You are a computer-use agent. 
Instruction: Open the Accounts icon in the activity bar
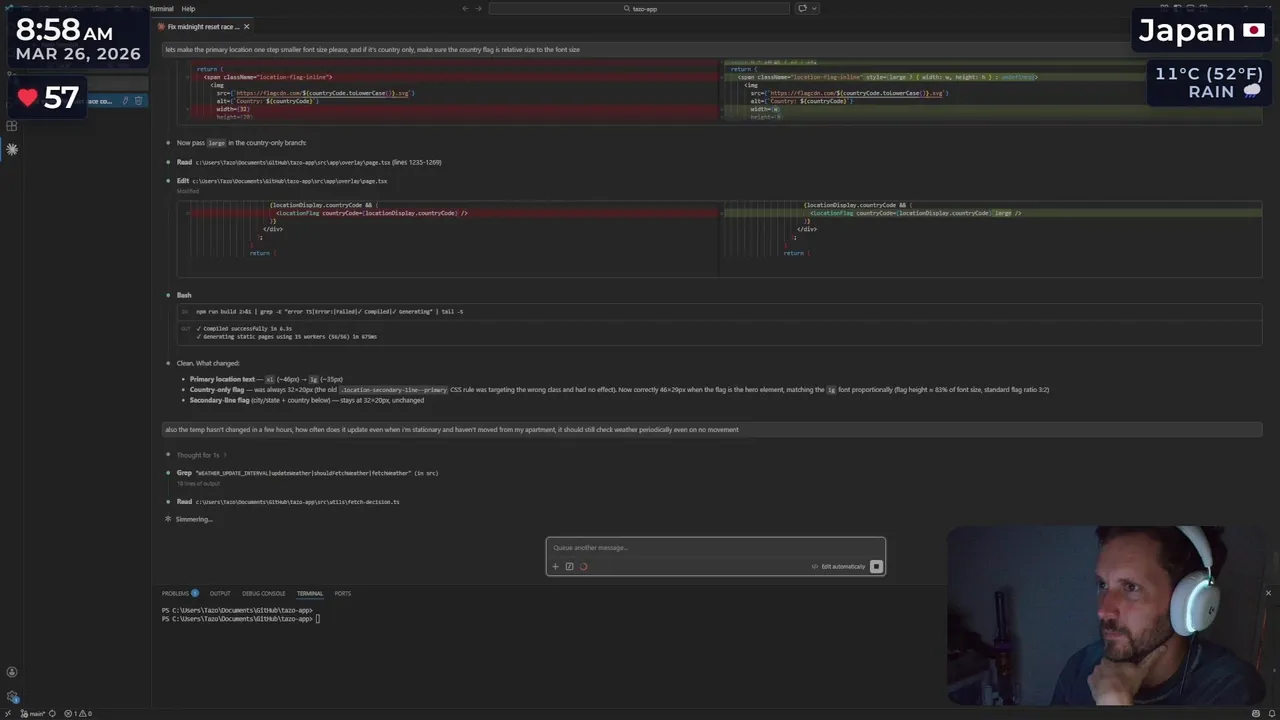12,672
